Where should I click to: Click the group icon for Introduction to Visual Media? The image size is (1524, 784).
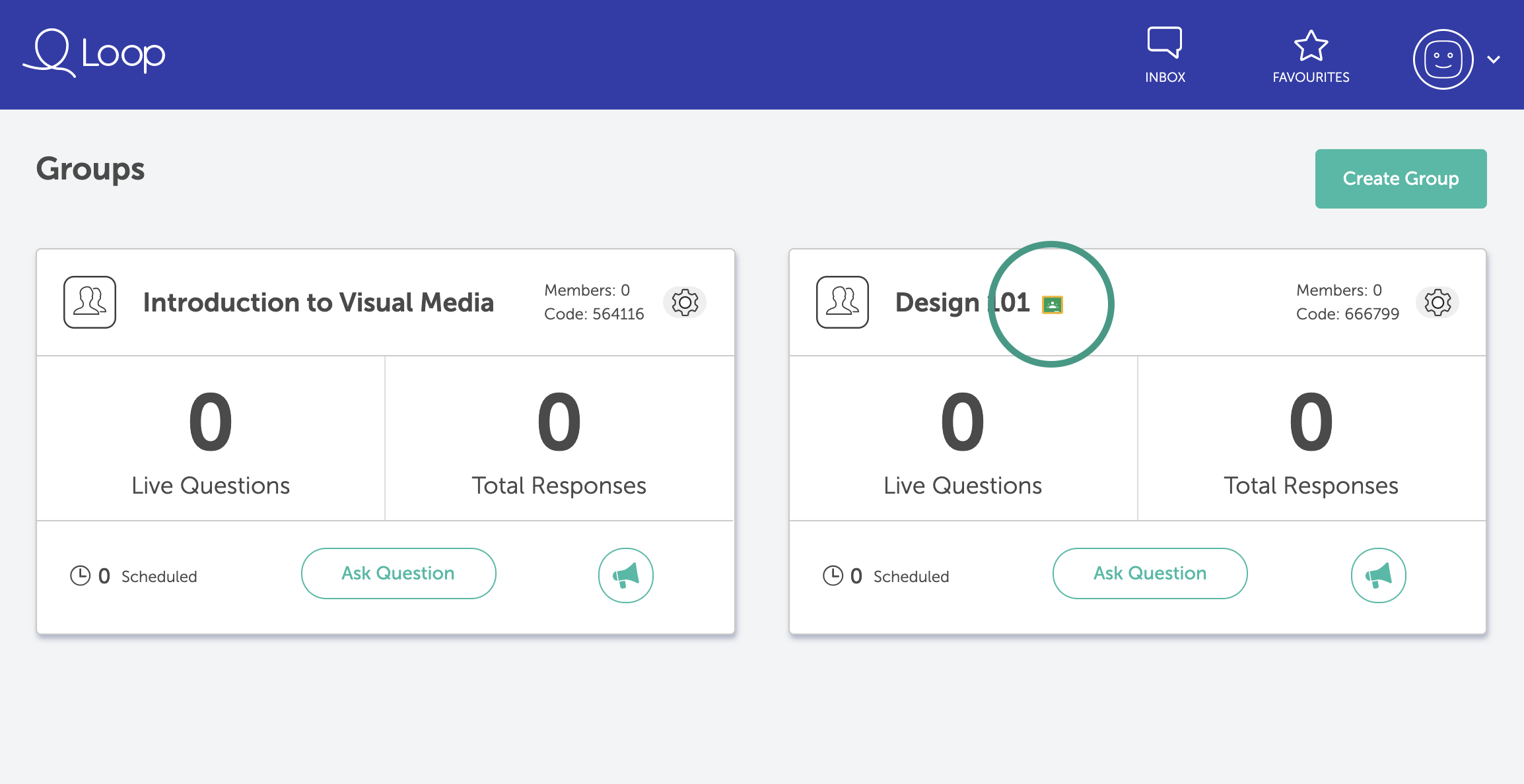[x=90, y=302]
